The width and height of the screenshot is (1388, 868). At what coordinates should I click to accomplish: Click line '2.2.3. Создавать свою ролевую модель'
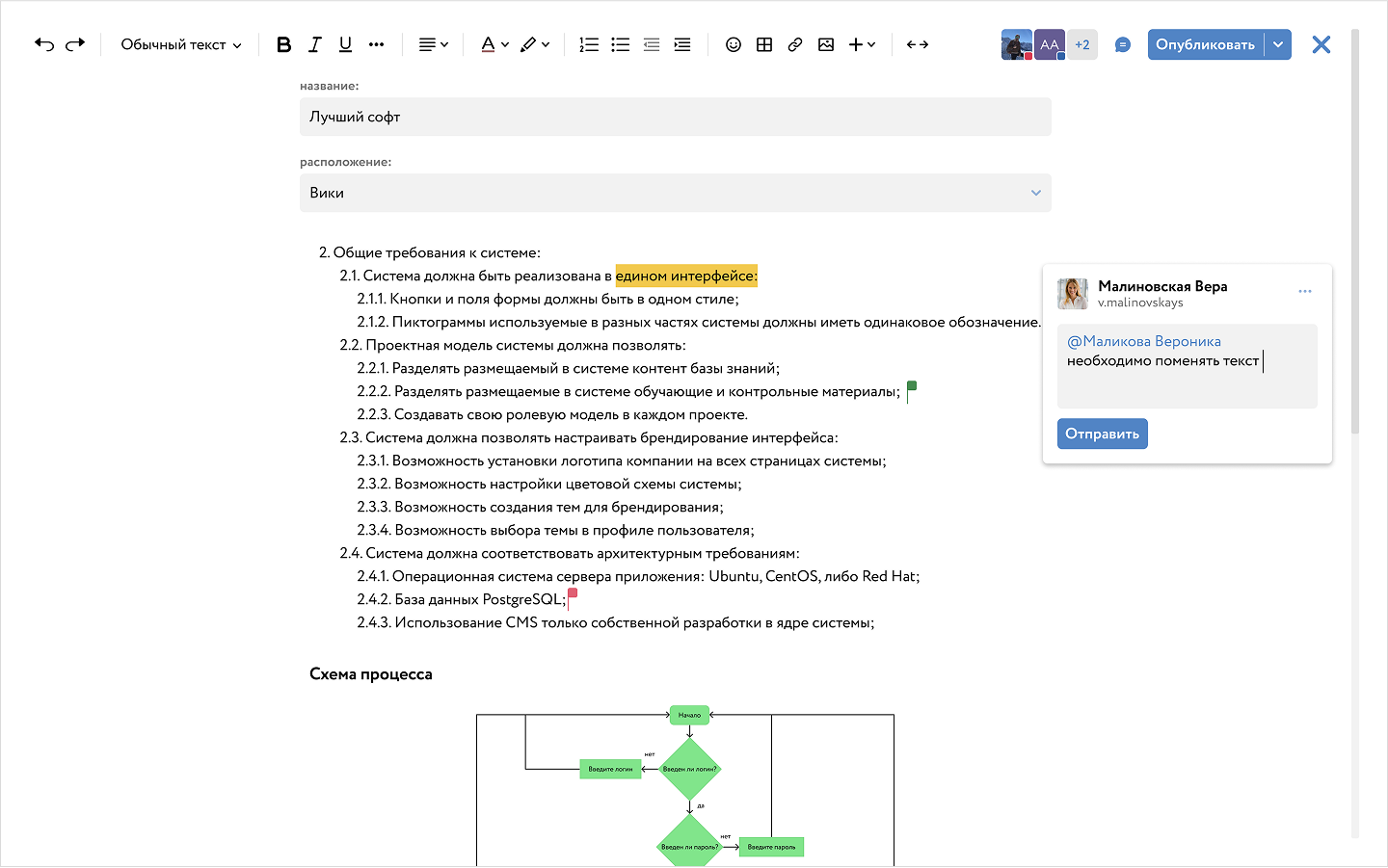(x=552, y=414)
